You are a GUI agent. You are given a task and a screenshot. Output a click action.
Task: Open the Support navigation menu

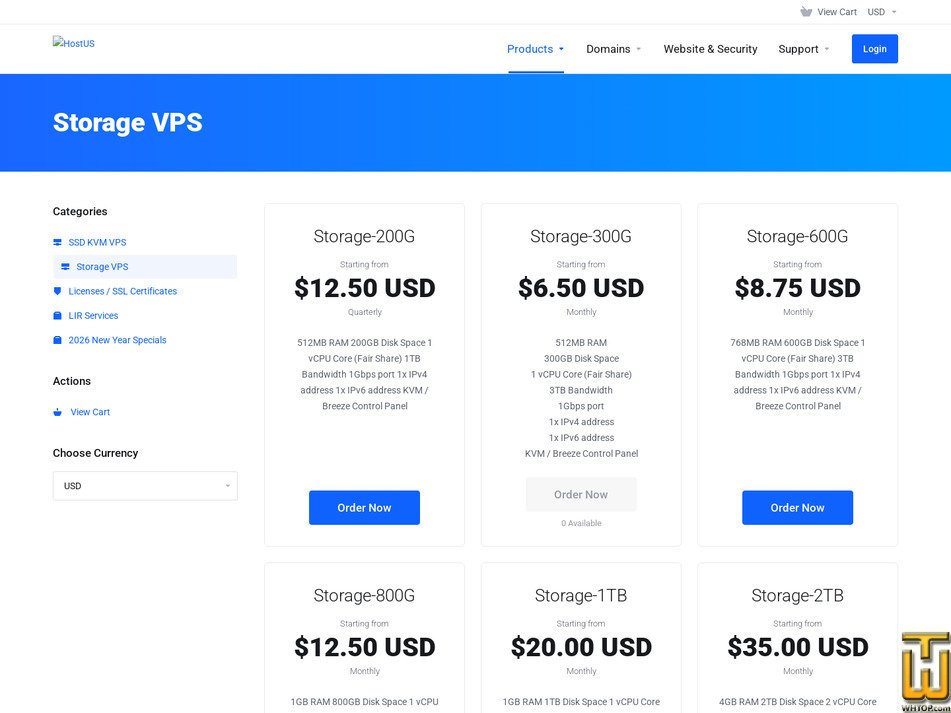[x=804, y=49]
